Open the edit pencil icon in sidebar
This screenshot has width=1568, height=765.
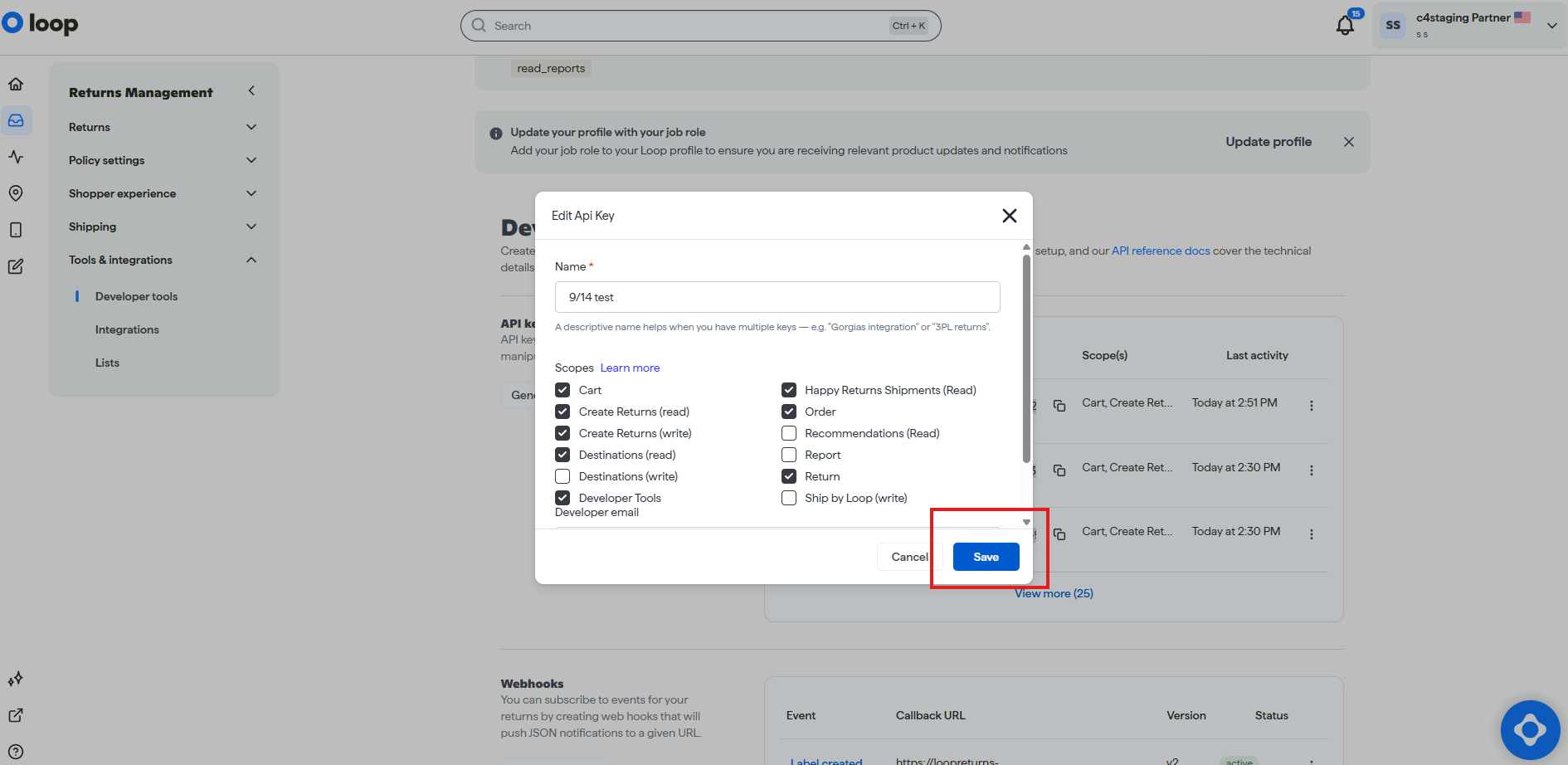(x=16, y=266)
